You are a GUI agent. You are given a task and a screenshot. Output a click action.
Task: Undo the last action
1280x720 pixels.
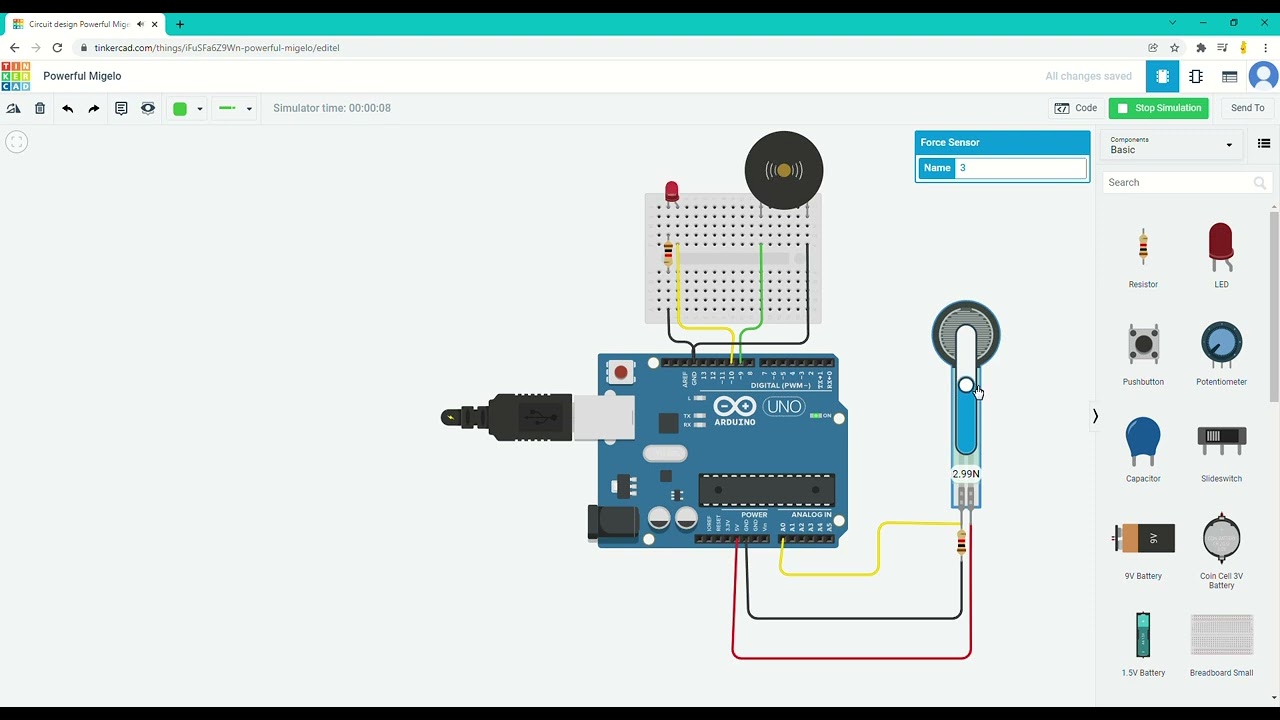[x=67, y=108]
